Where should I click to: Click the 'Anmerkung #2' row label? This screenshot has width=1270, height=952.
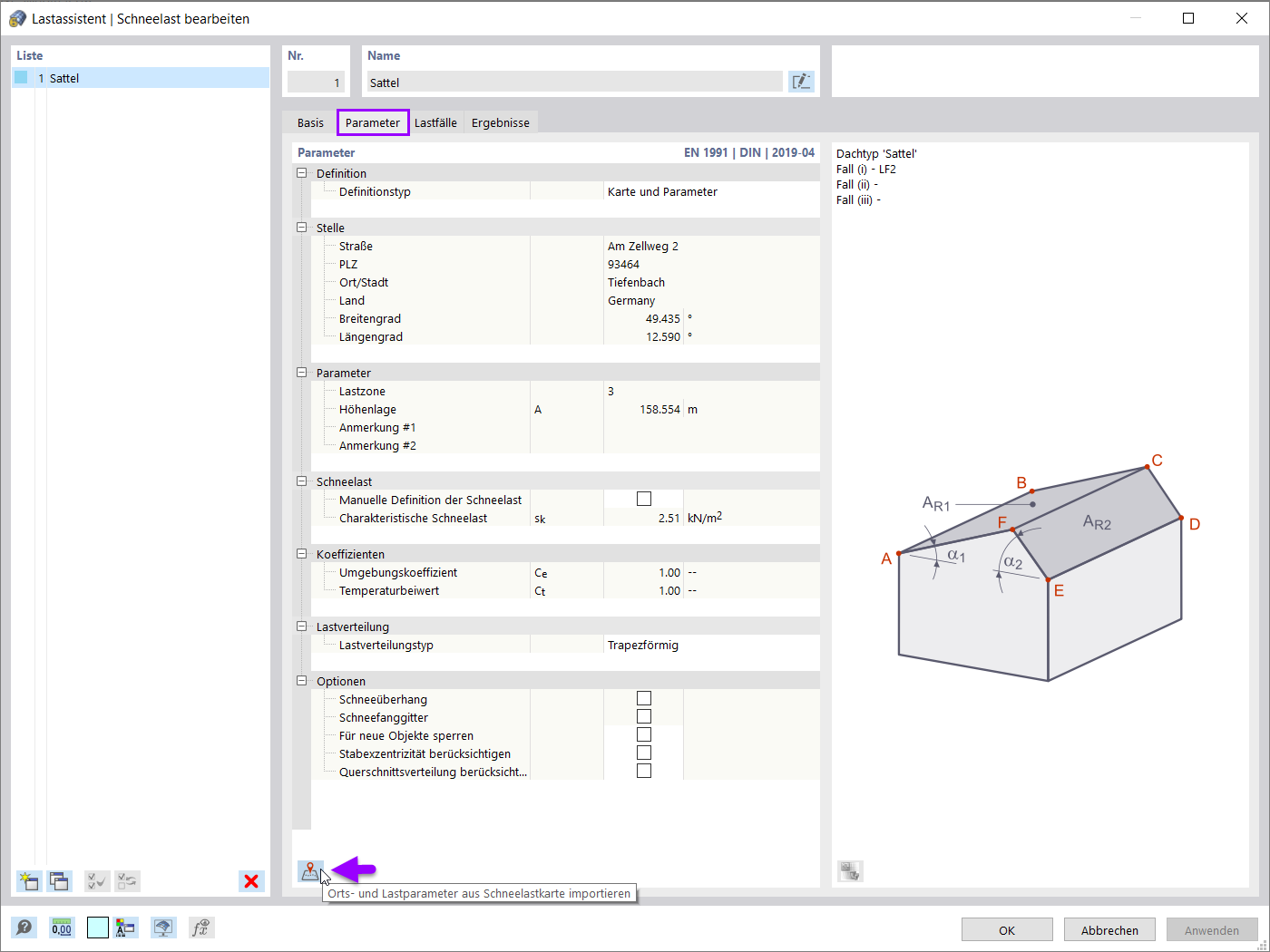coord(377,445)
